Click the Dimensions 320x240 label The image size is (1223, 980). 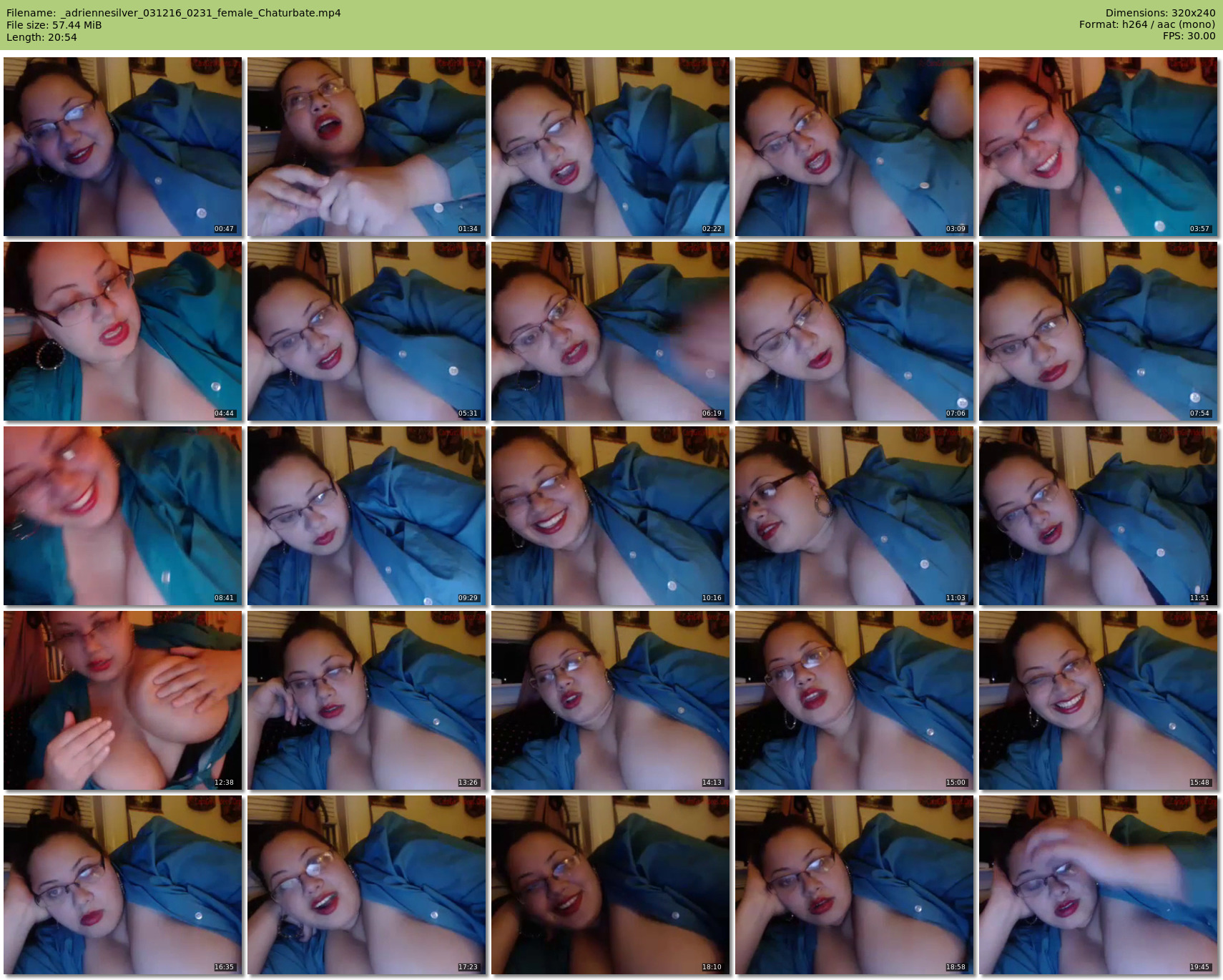tap(1160, 13)
